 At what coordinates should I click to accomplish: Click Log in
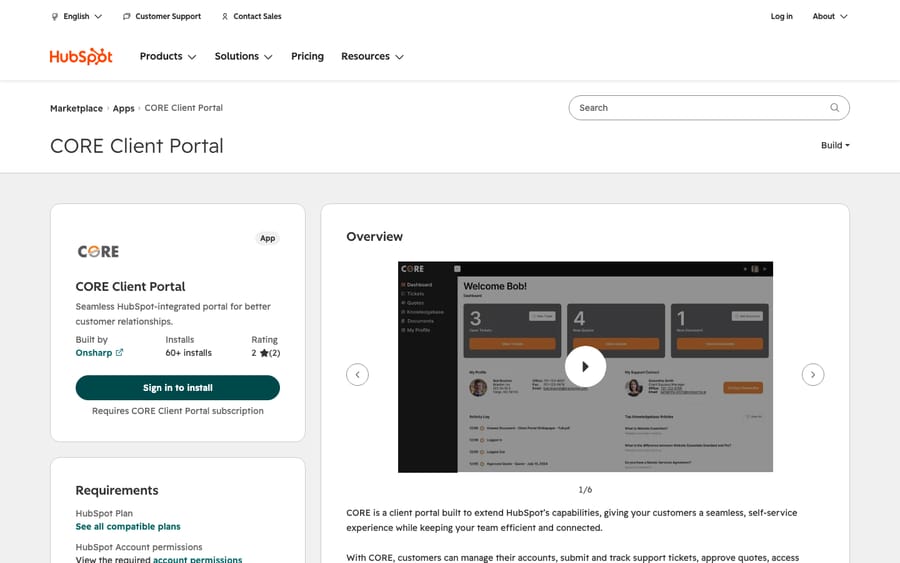coord(781,17)
